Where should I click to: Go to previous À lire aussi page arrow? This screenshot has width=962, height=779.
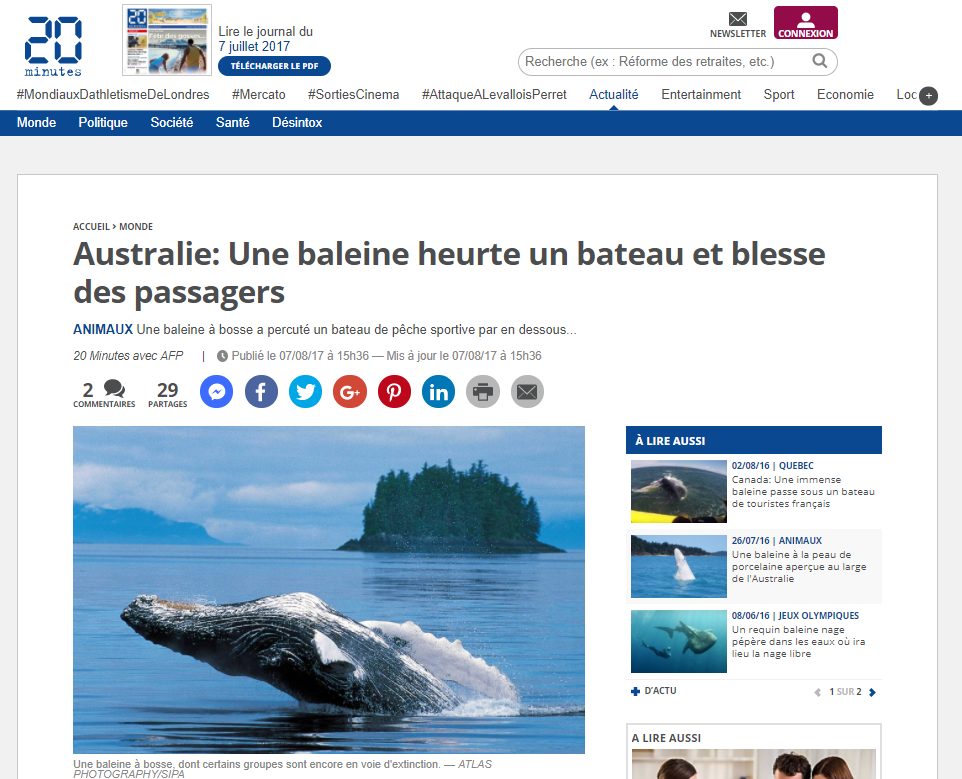click(x=817, y=692)
